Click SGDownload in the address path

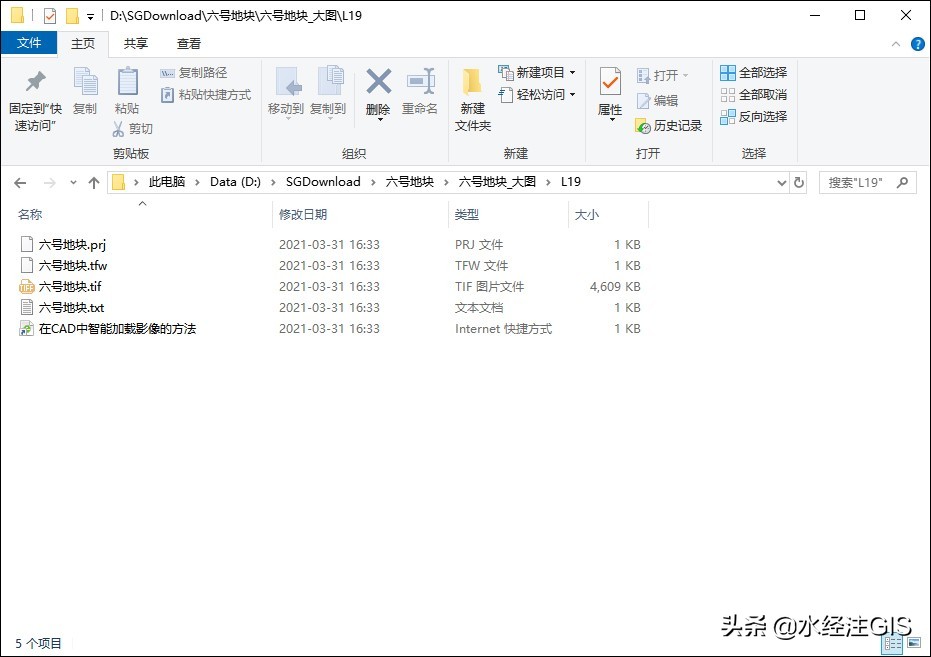coord(323,182)
